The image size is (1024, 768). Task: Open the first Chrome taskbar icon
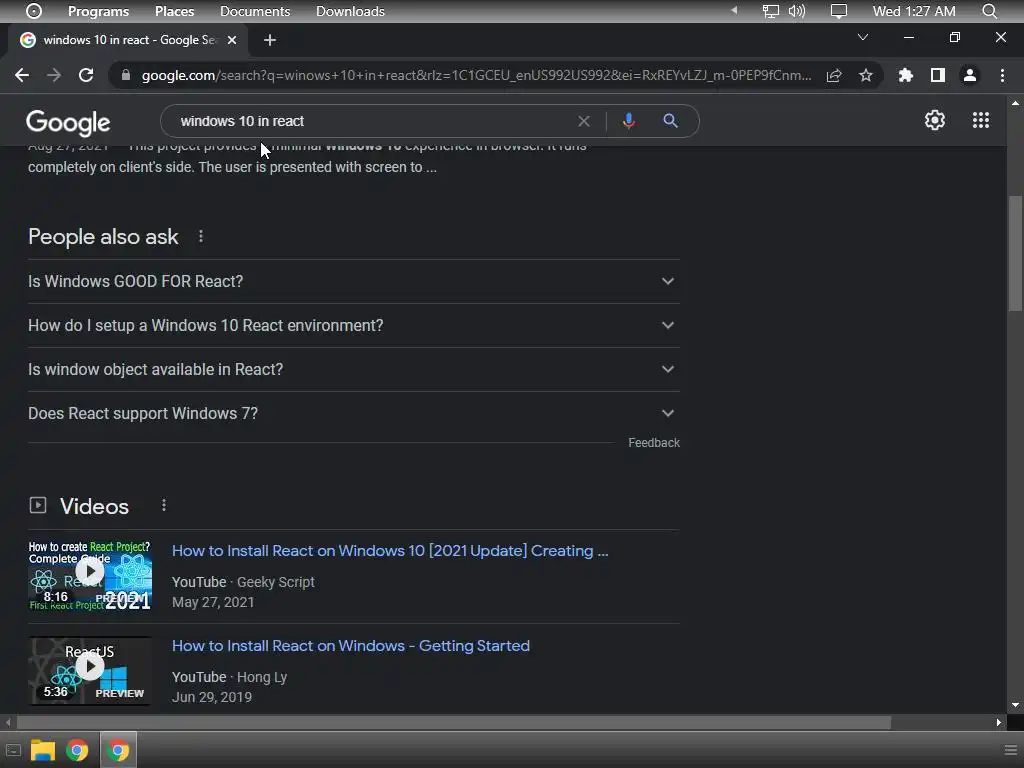(x=77, y=750)
